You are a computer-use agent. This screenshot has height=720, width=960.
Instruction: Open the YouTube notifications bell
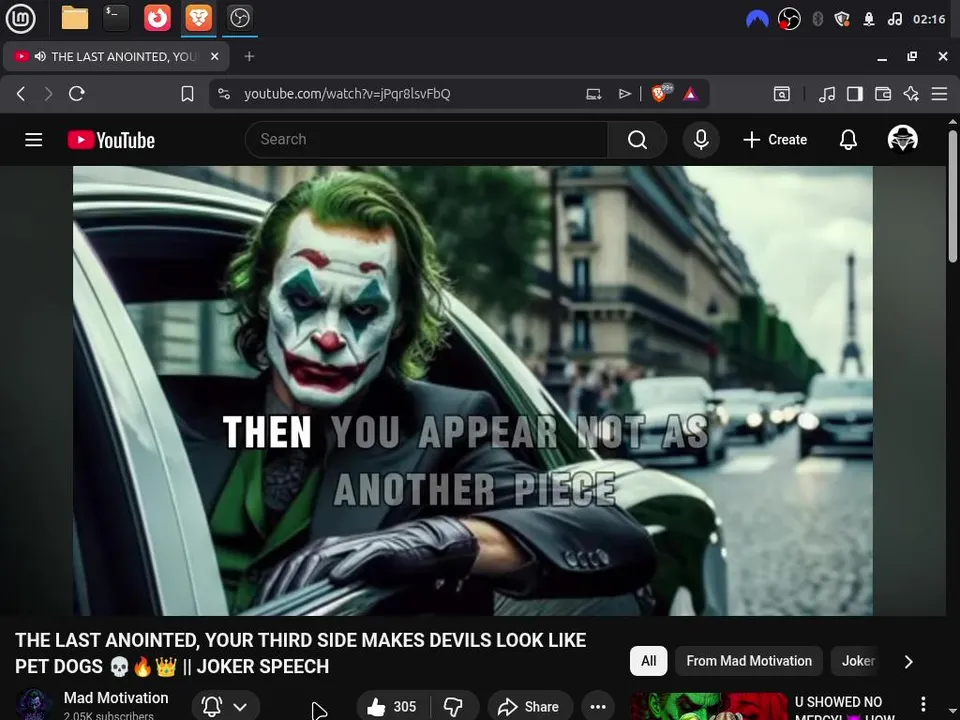coord(848,140)
